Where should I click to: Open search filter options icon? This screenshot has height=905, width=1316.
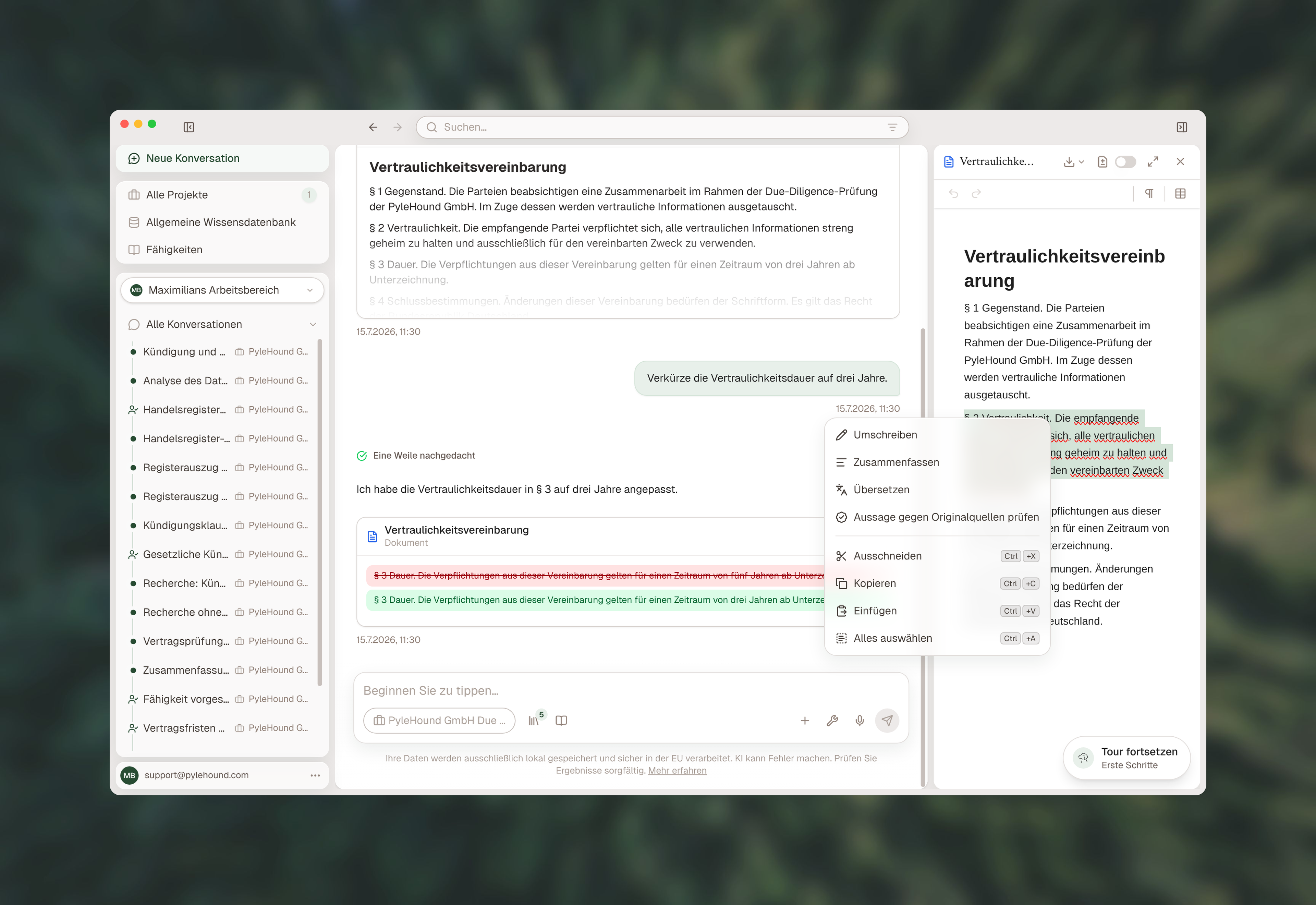(892, 127)
